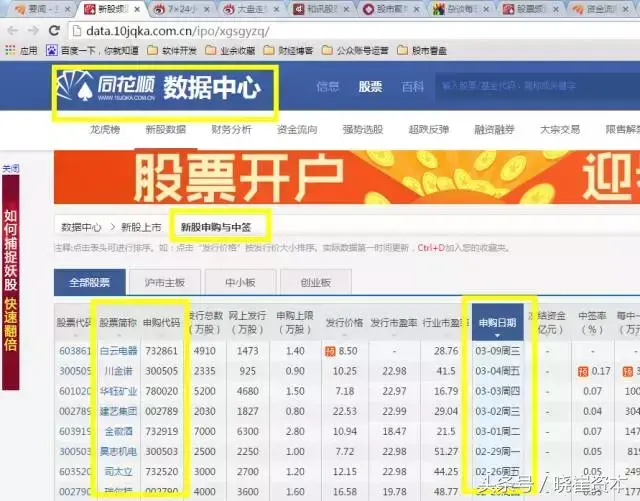Close the 大盘 browser tab
The width and height of the screenshot is (640, 501).
pyautogui.click(x=276, y=9)
